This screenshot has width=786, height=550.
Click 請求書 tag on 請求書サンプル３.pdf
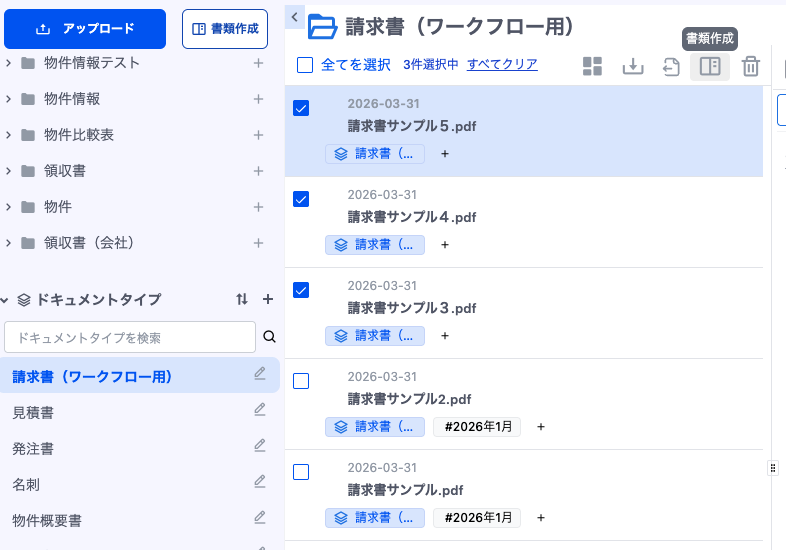pos(375,336)
